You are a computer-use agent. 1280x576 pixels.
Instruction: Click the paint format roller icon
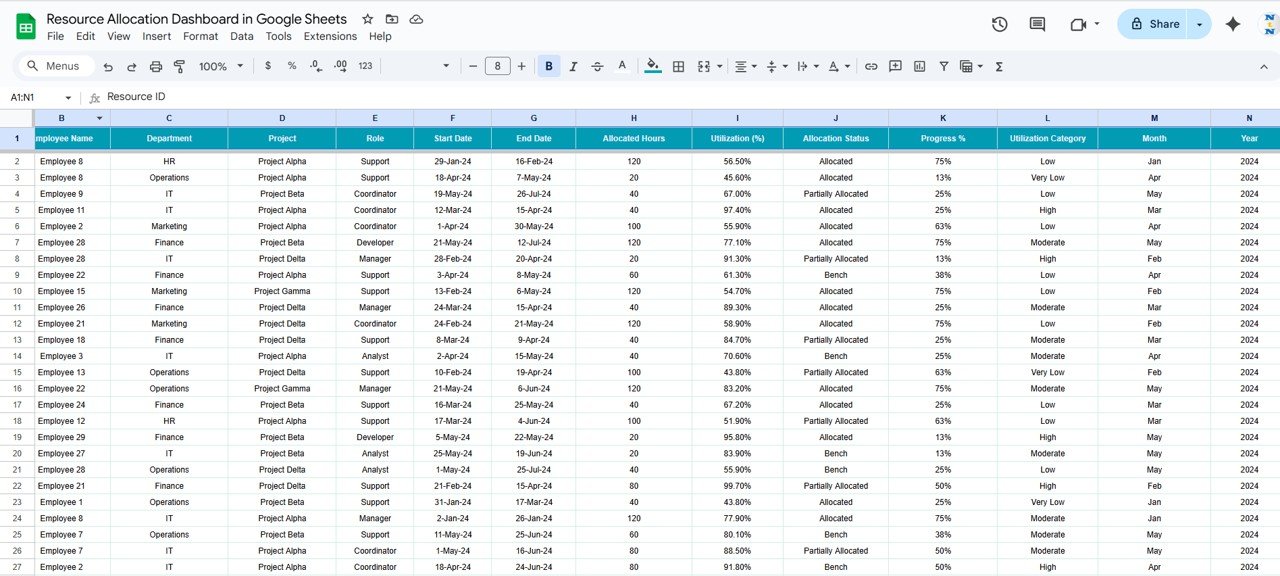tap(180, 66)
